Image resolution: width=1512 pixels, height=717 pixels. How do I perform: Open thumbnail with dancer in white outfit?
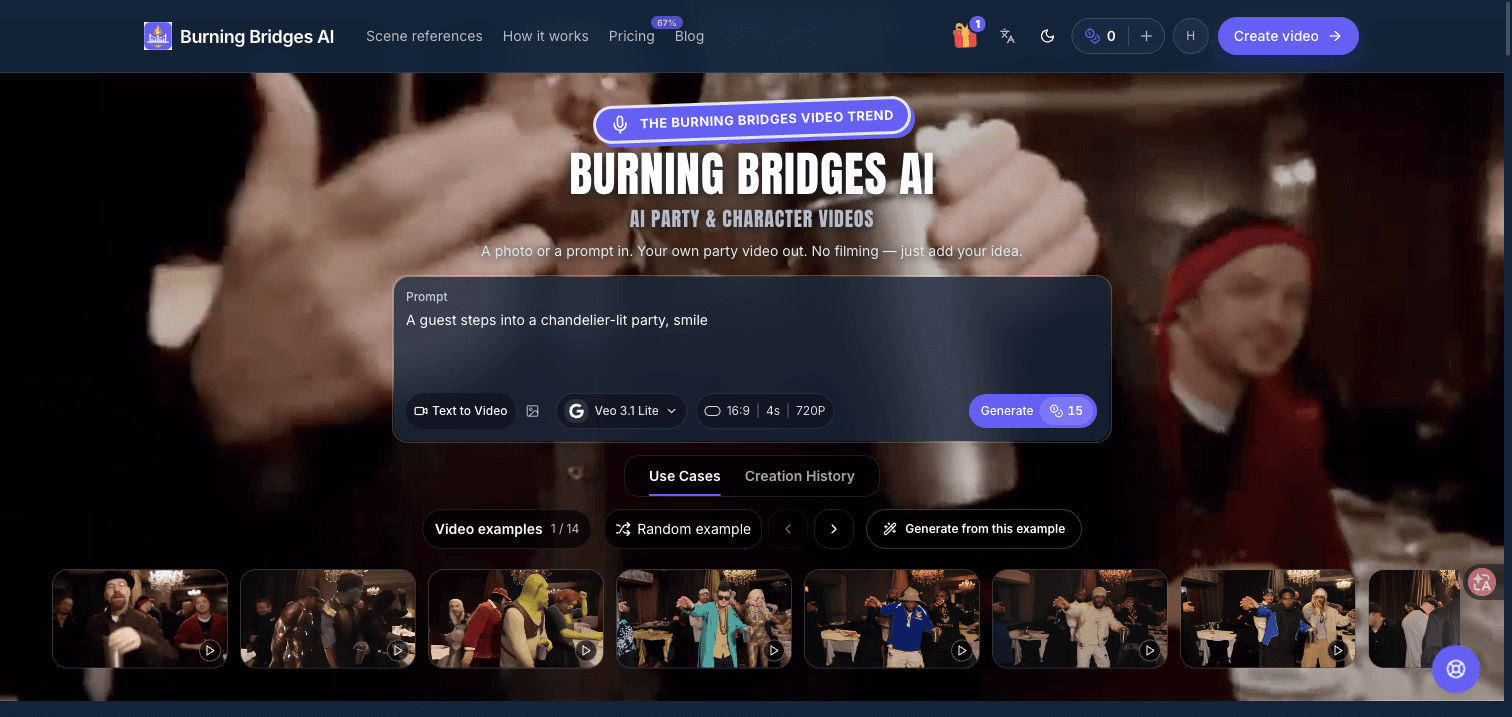click(x=1080, y=618)
